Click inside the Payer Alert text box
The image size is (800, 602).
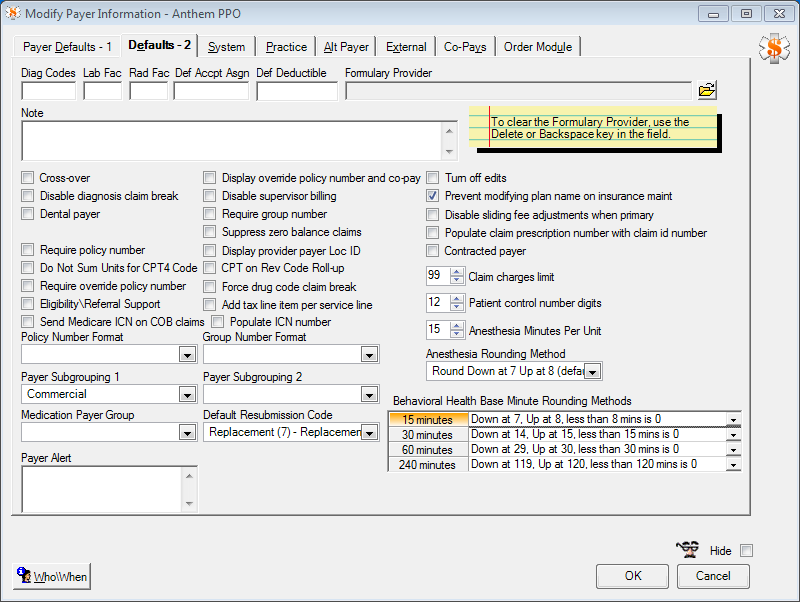pyautogui.click(x=102, y=489)
